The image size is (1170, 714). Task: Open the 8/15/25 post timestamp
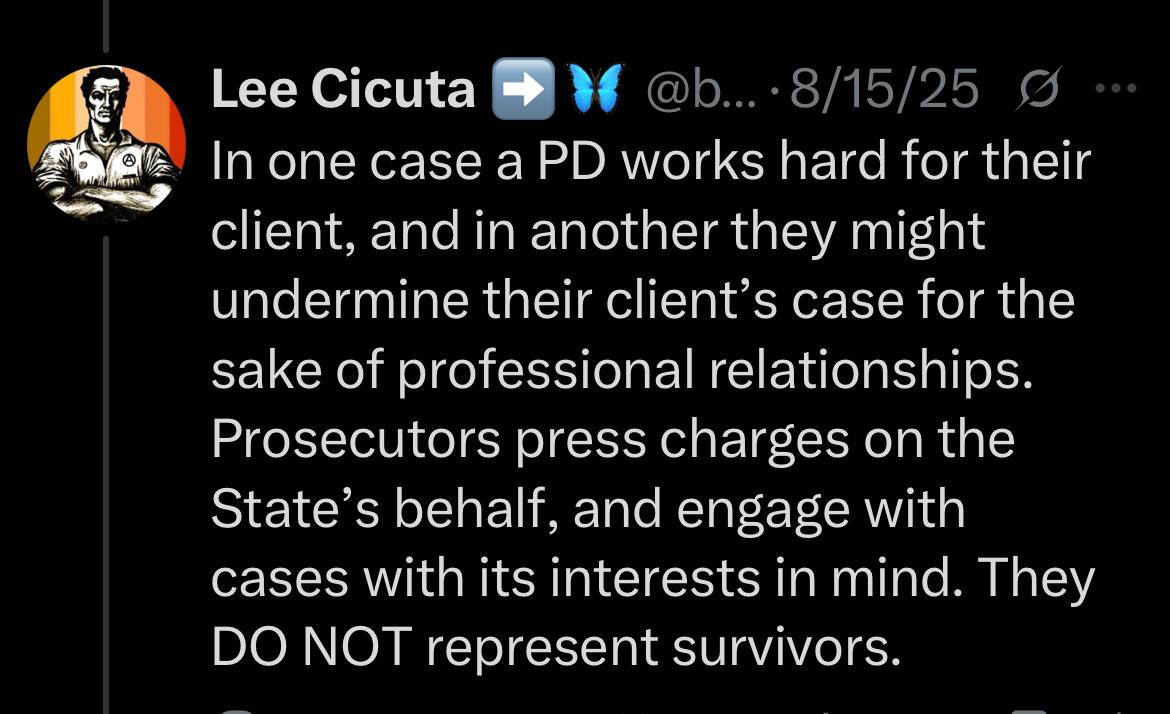click(x=884, y=89)
